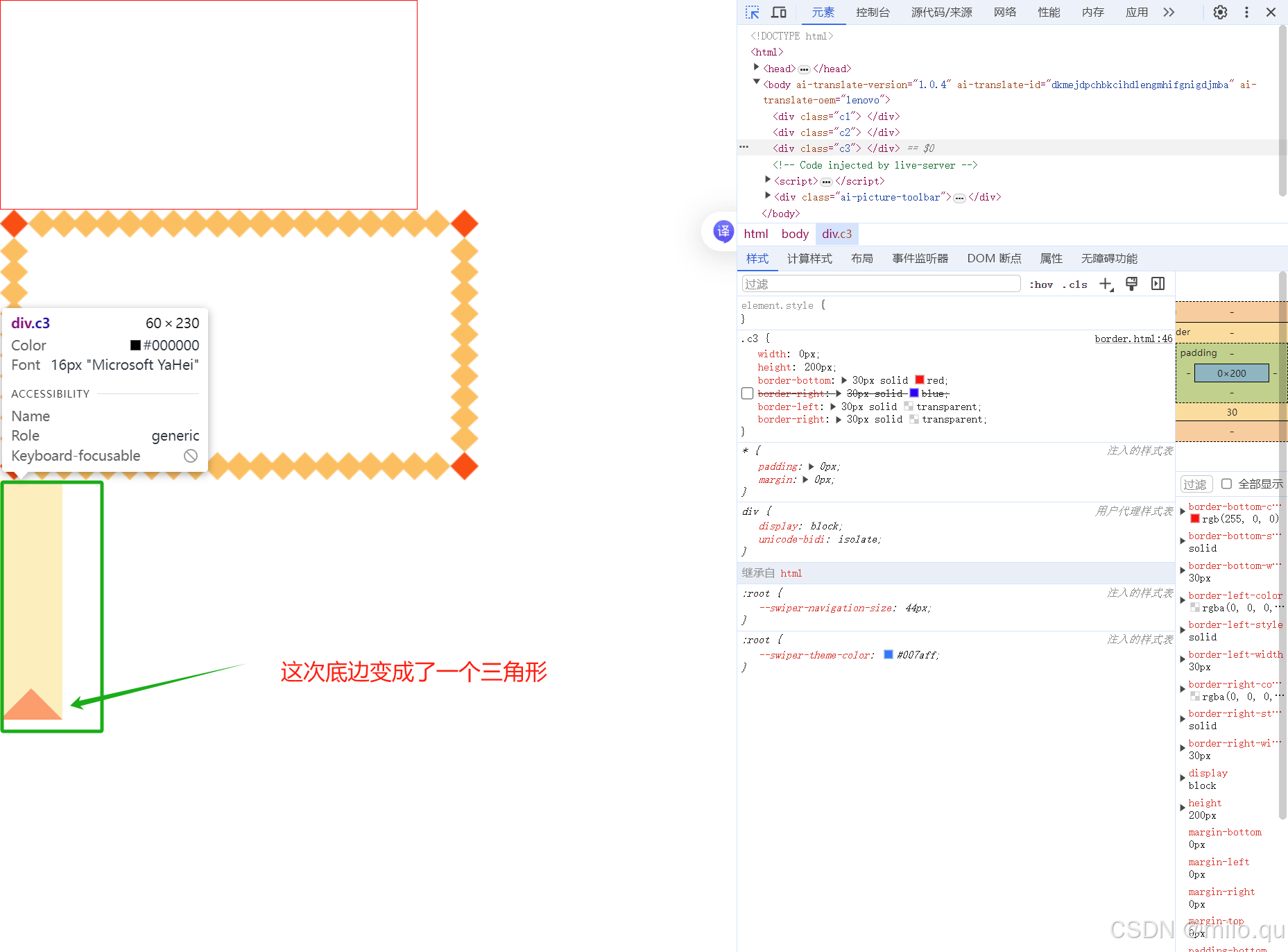Show more DevTools tabs chevron
The image size is (1288, 952).
1169,12
